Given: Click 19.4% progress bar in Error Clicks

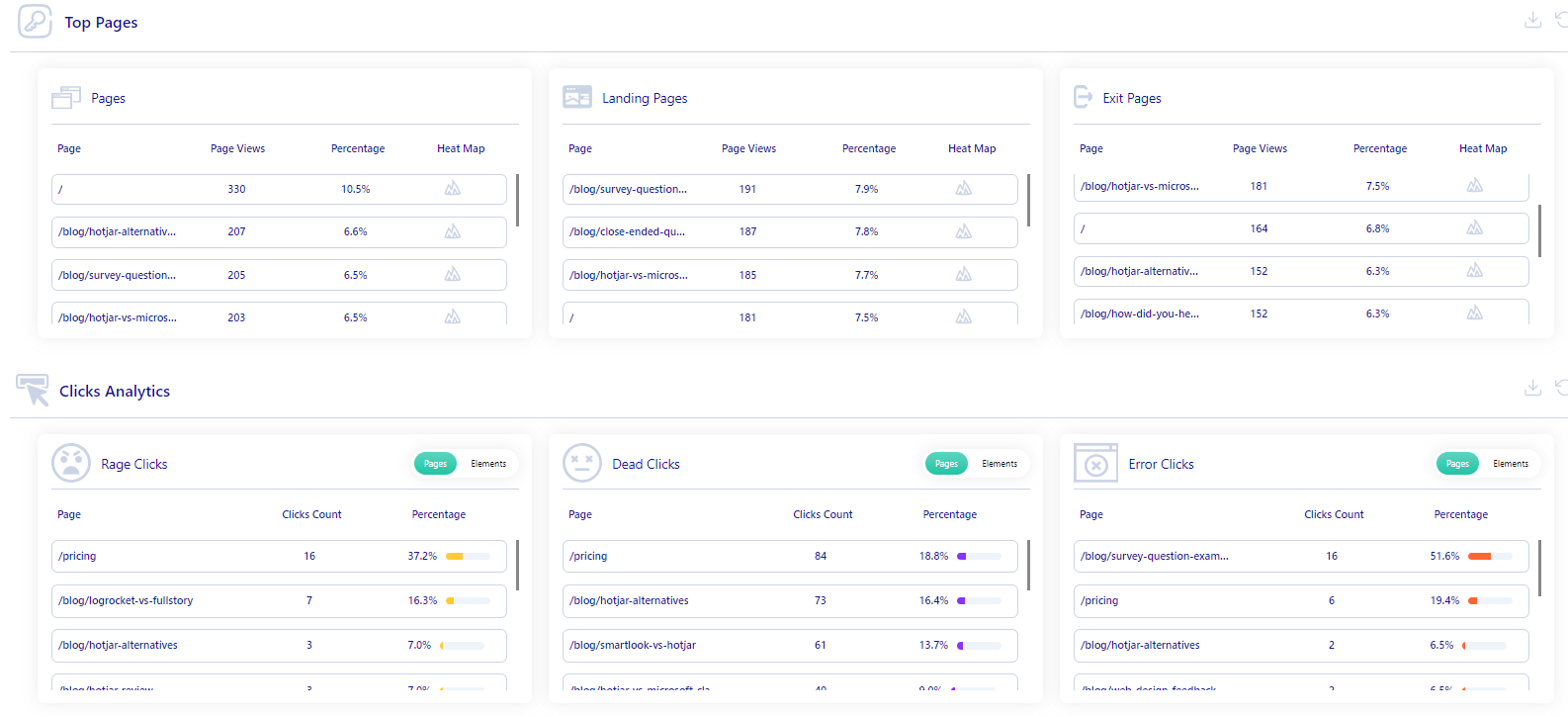Looking at the screenshot, I should [1490, 600].
